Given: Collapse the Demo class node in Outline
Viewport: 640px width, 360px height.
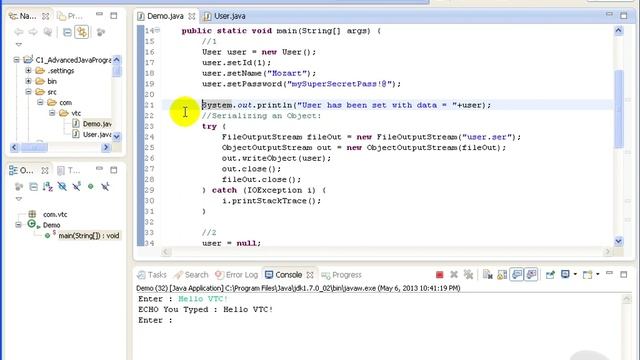Looking at the screenshot, I should 18,224.
